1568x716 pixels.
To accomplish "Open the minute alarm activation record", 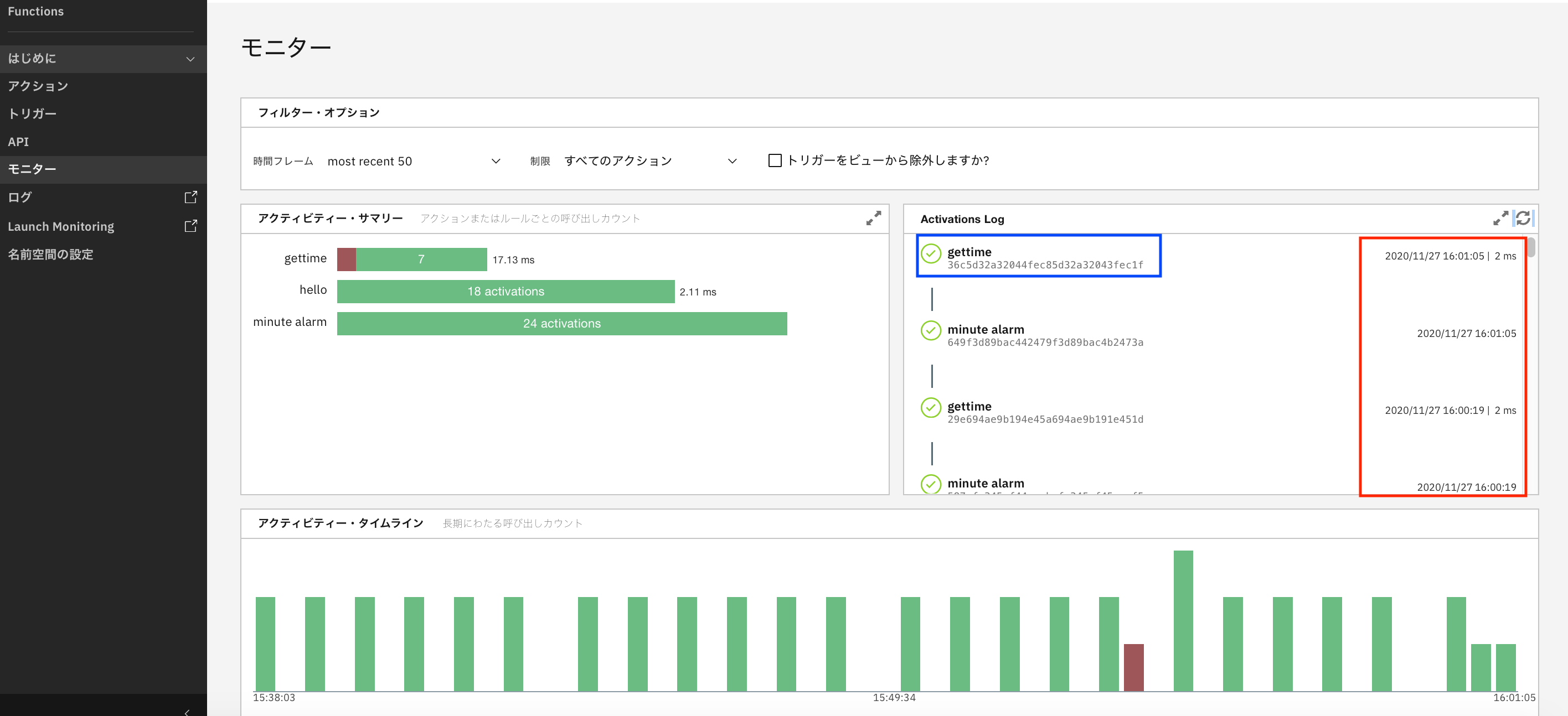I will coord(986,335).
